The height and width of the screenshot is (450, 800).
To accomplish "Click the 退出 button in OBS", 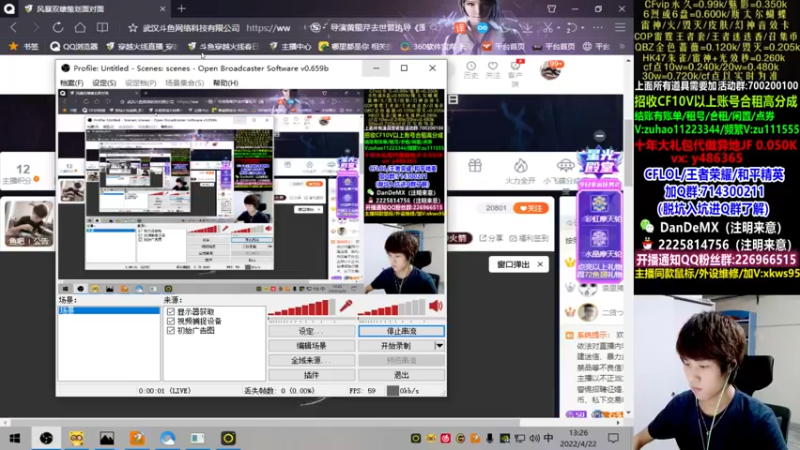I will [x=402, y=375].
